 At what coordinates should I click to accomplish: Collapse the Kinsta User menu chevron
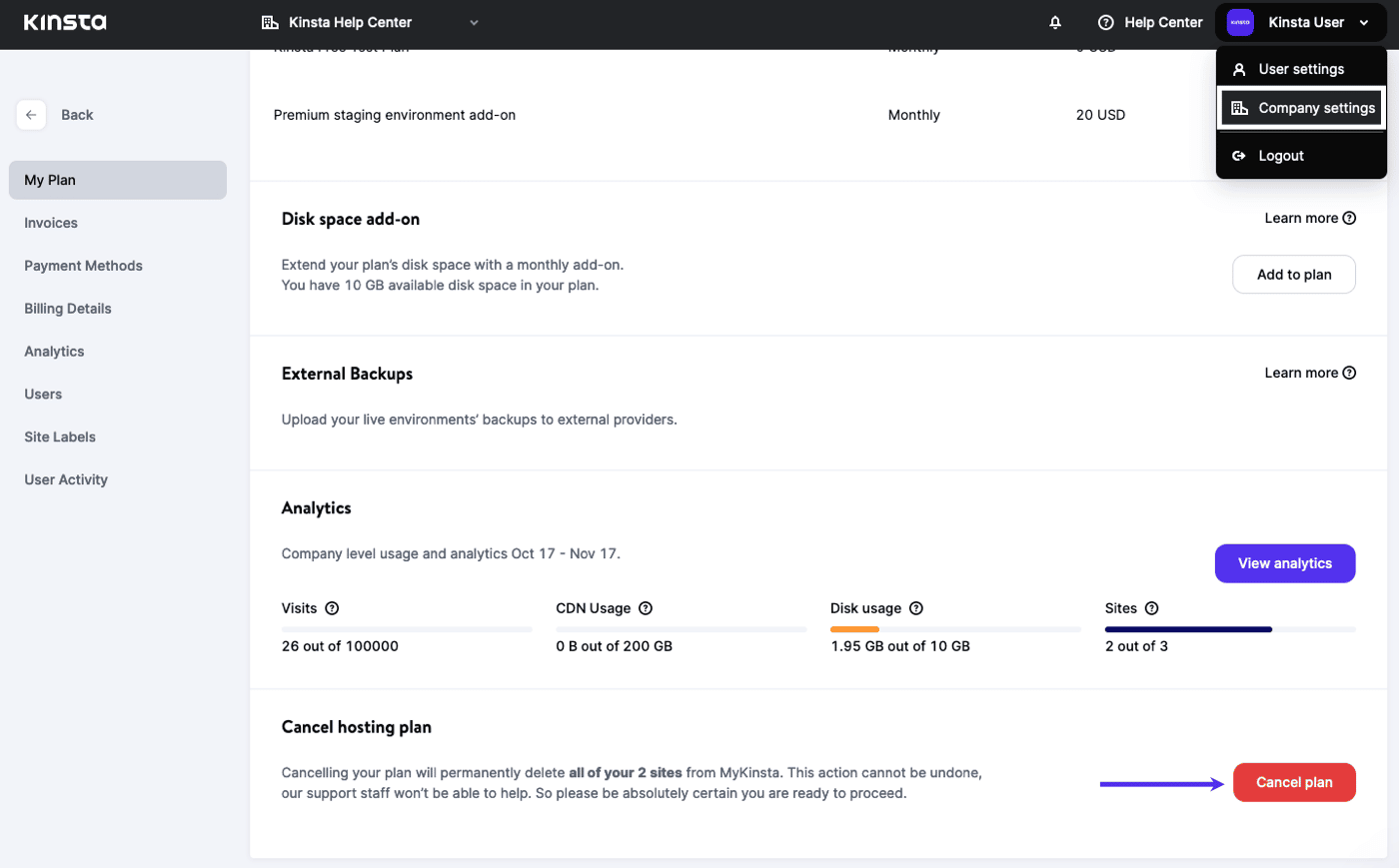[x=1364, y=22]
